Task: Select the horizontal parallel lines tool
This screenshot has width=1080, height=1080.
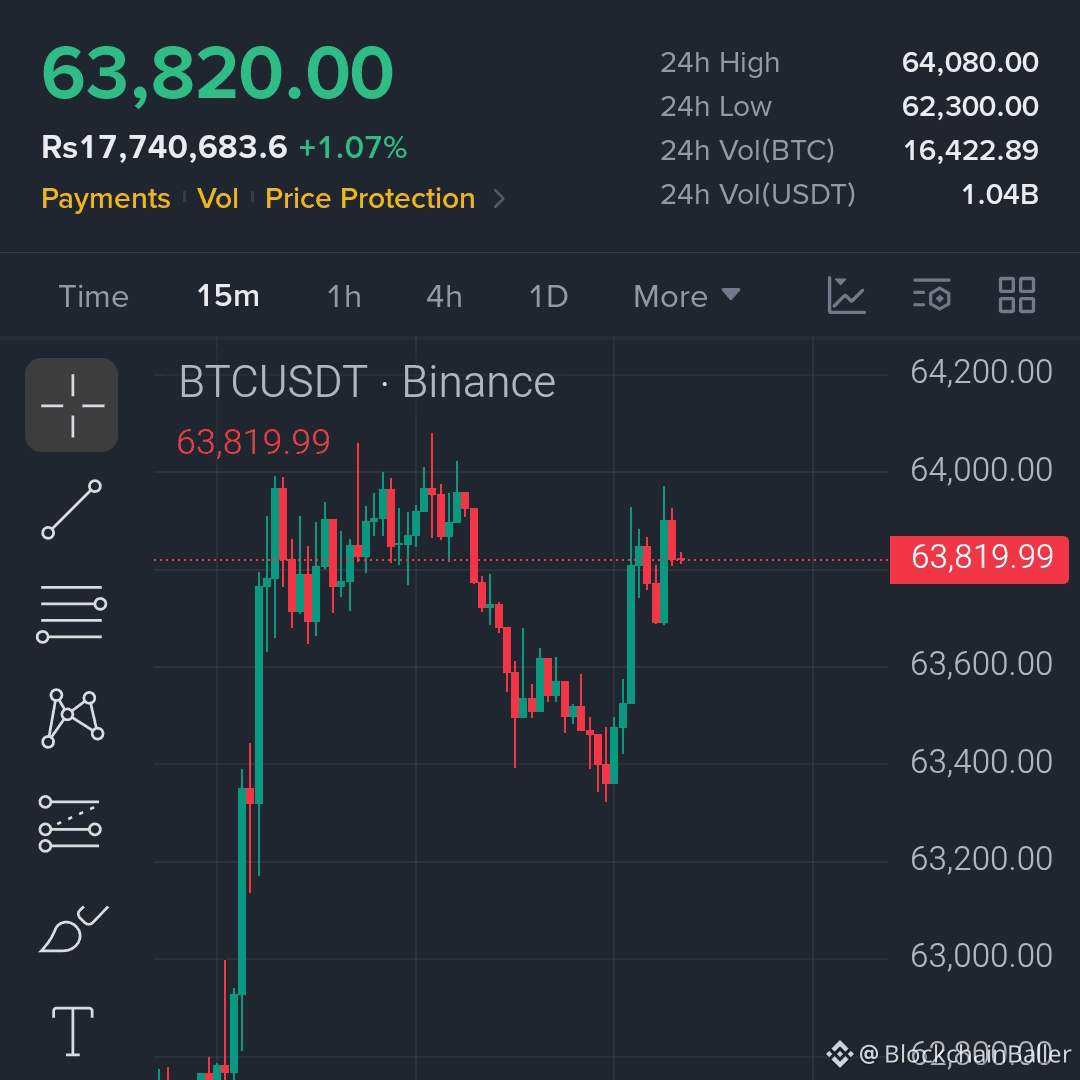Action: click(72, 613)
